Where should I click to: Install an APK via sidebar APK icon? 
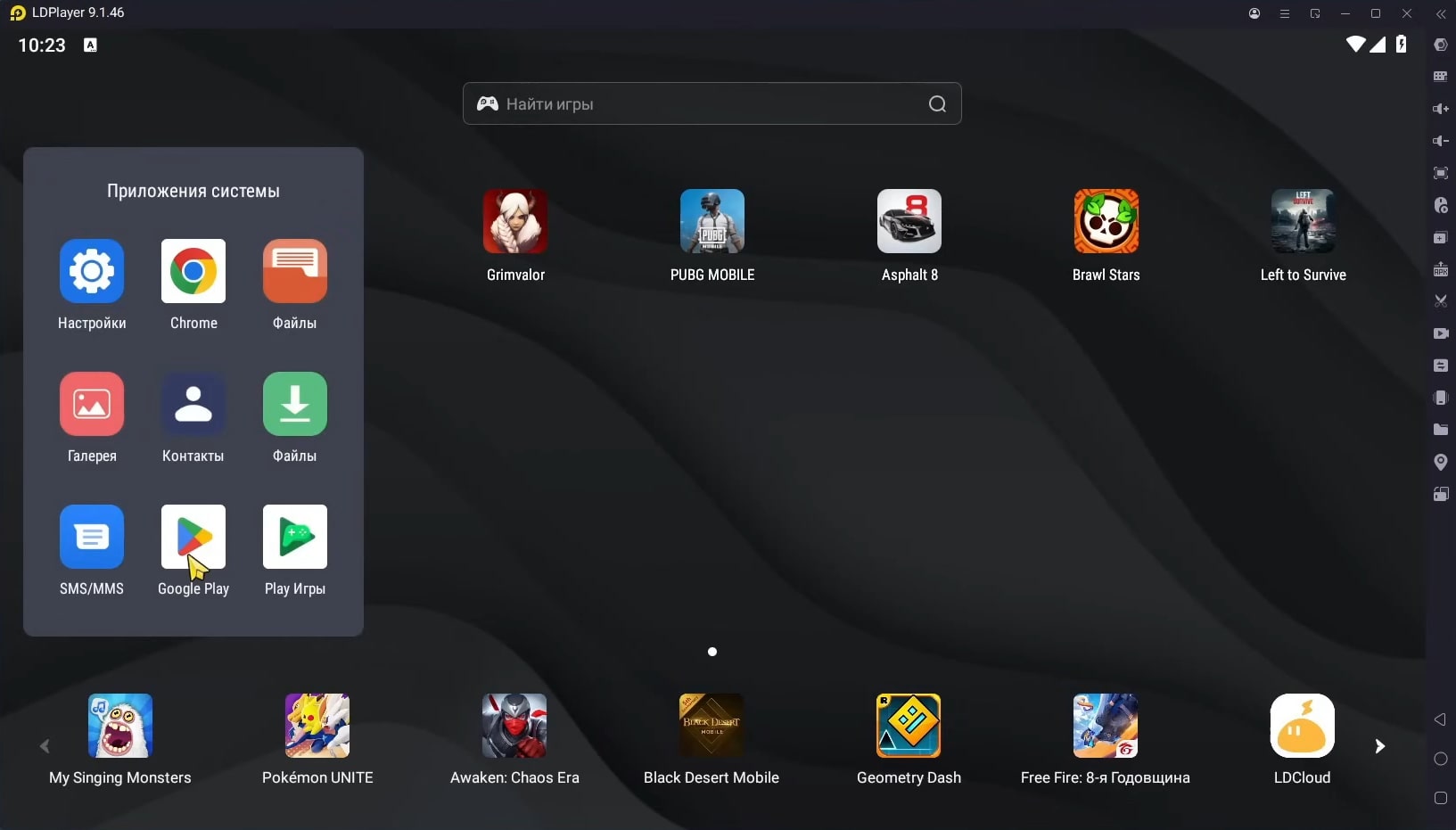click(x=1440, y=269)
